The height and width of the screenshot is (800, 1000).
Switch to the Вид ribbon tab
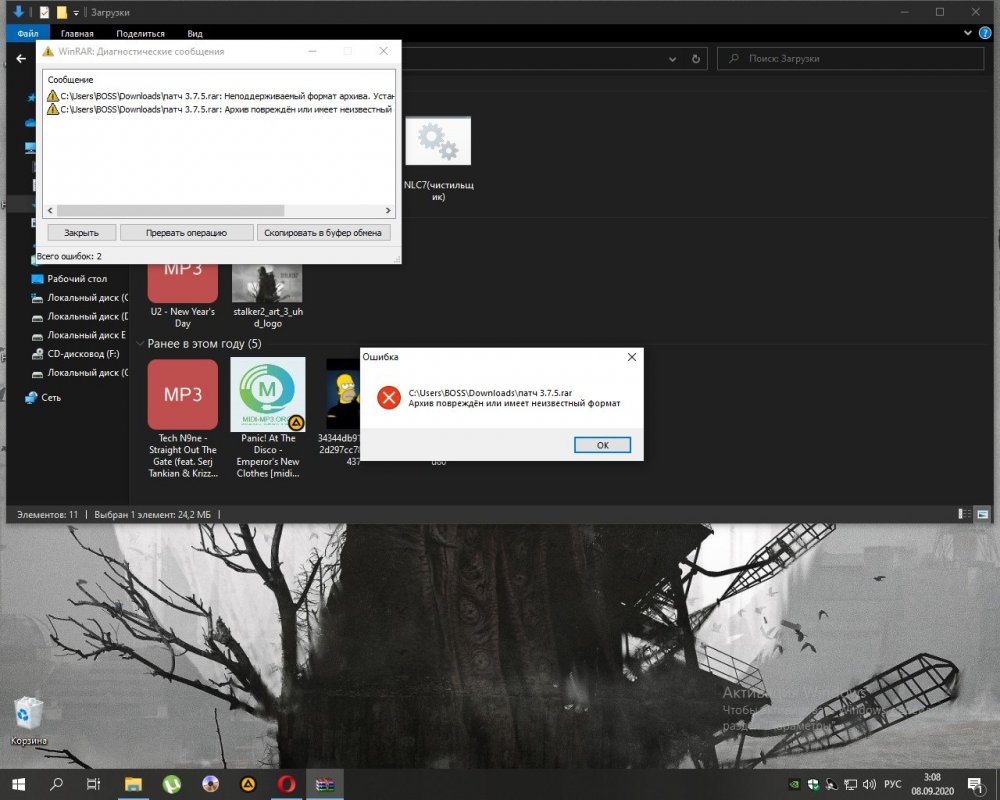(195, 33)
